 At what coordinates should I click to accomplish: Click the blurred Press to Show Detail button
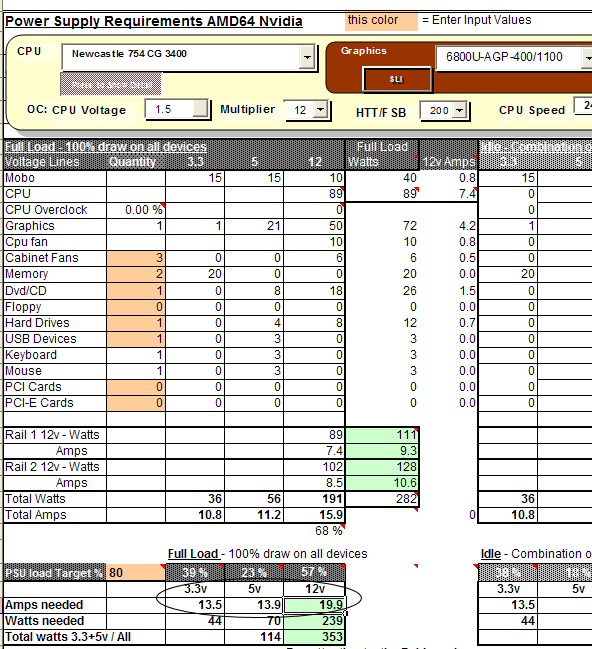pyautogui.click(x=111, y=84)
